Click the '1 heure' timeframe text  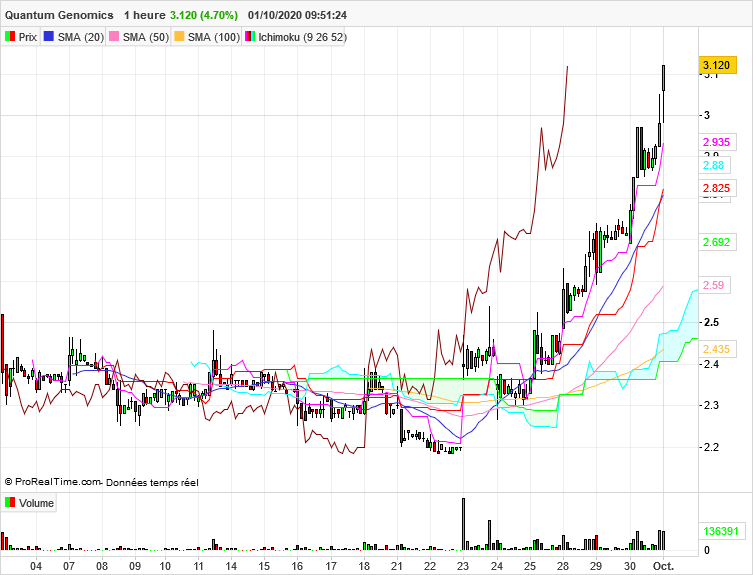tap(145, 15)
